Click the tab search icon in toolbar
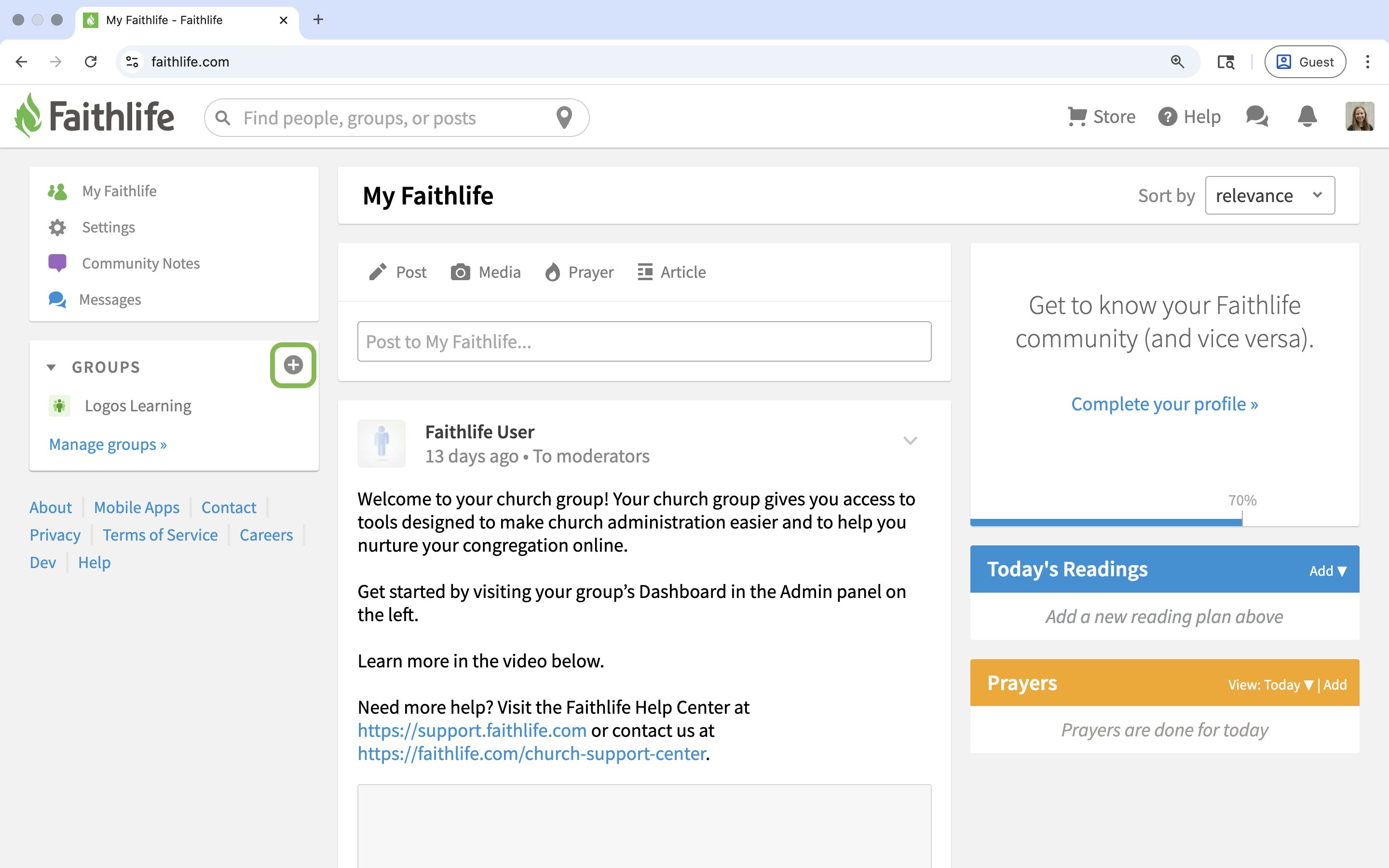1389x868 pixels. pyautogui.click(x=1226, y=61)
